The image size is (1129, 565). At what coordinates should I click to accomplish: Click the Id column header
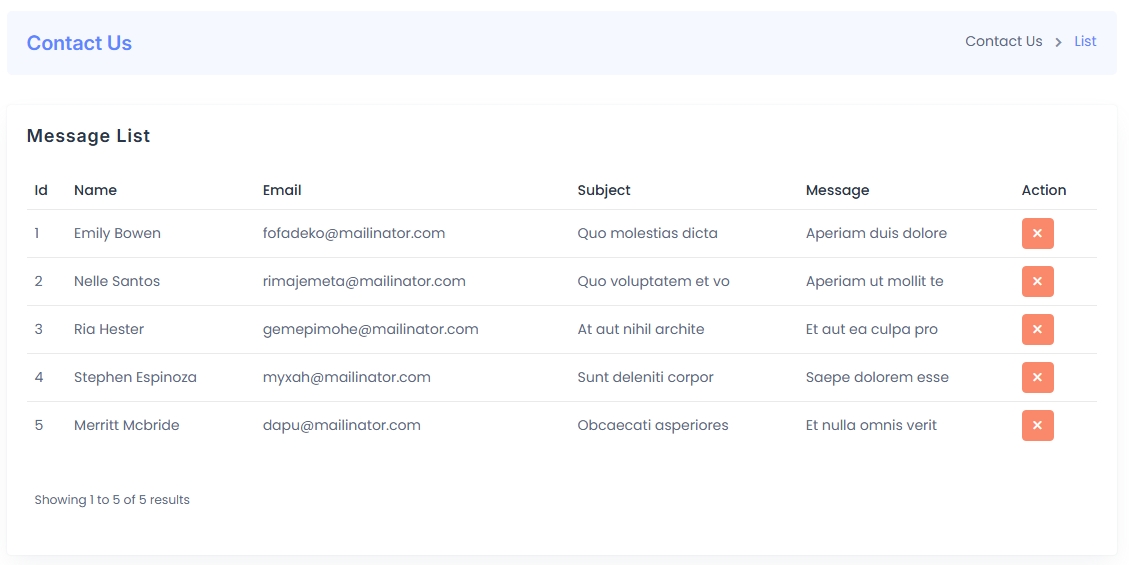pyautogui.click(x=41, y=190)
